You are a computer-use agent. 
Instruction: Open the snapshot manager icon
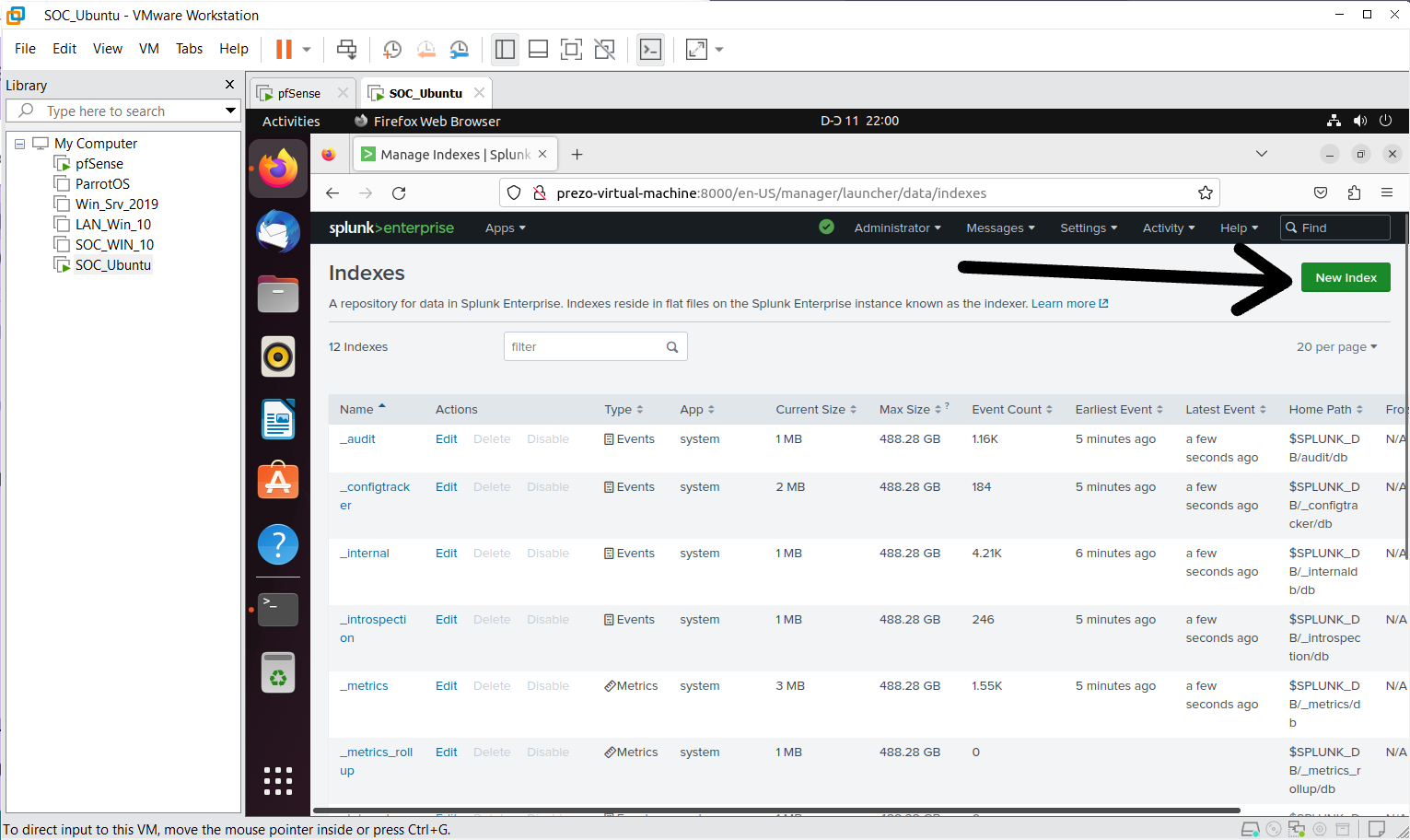click(x=459, y=49)
